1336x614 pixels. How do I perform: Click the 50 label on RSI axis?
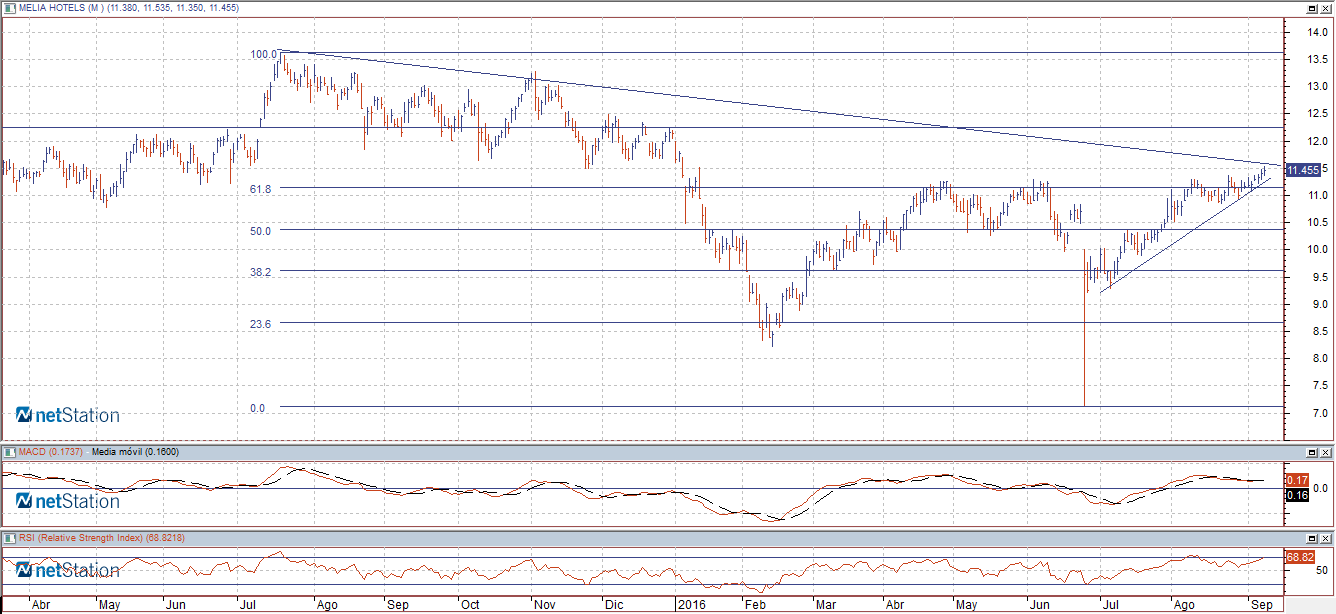(x=1321, y=570)
